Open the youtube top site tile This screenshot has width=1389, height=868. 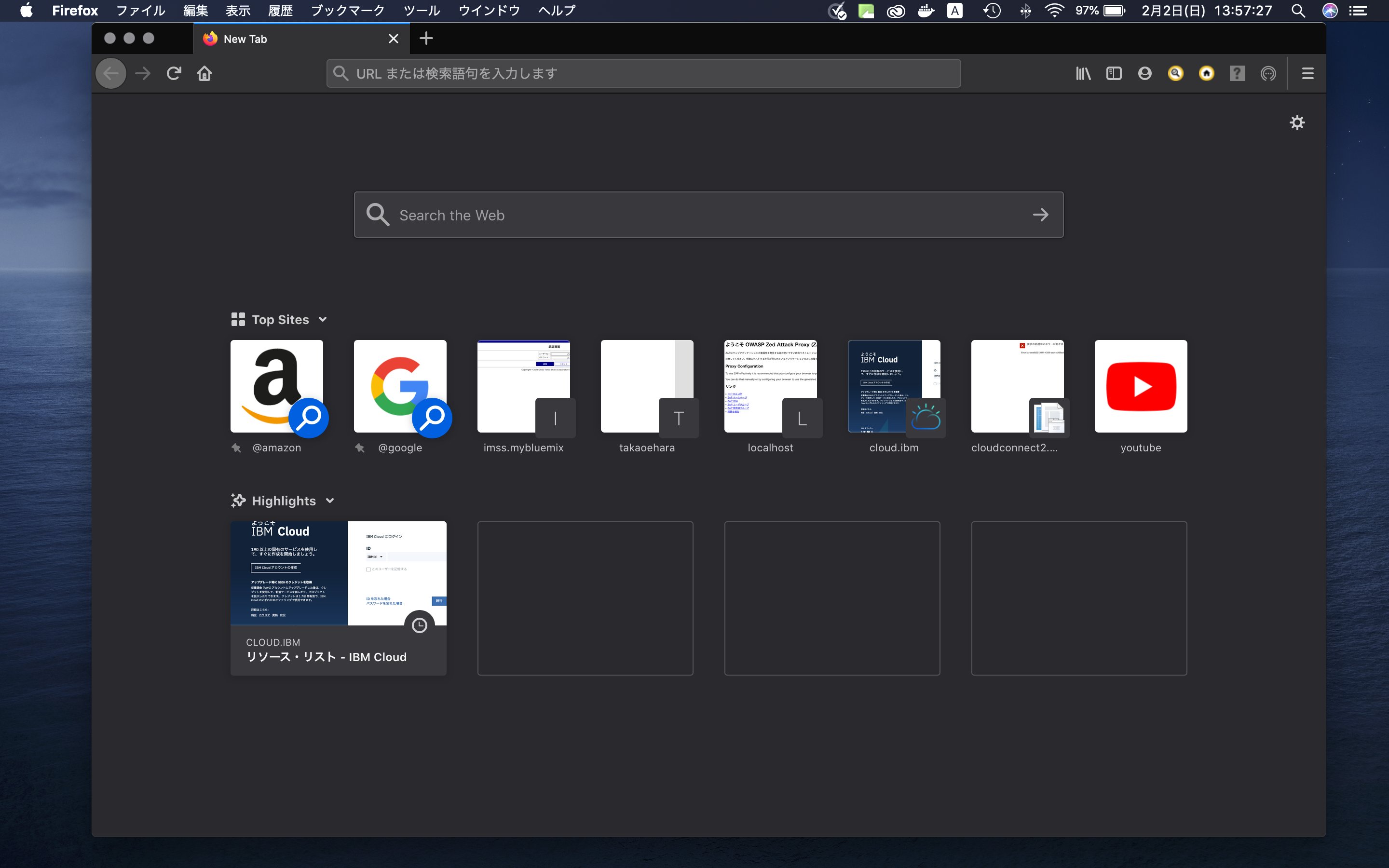[x=1141, y=386]
